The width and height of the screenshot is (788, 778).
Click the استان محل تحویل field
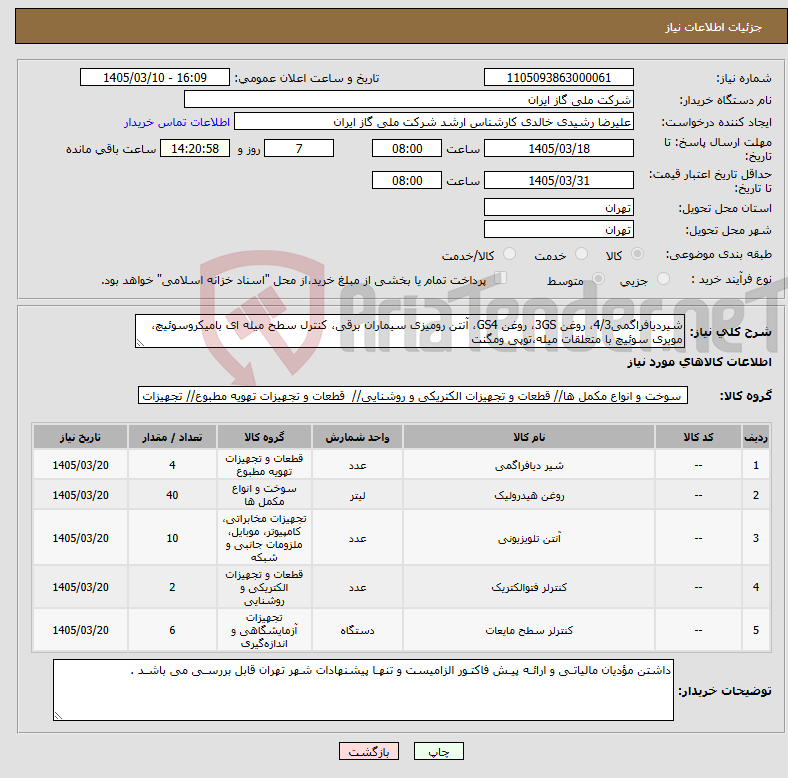click(558, 208)
